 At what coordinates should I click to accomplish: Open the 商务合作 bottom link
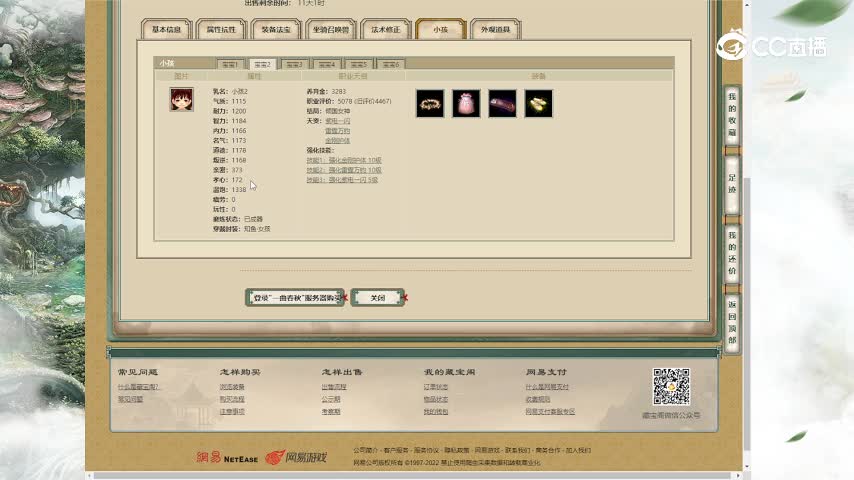(547, 451)
